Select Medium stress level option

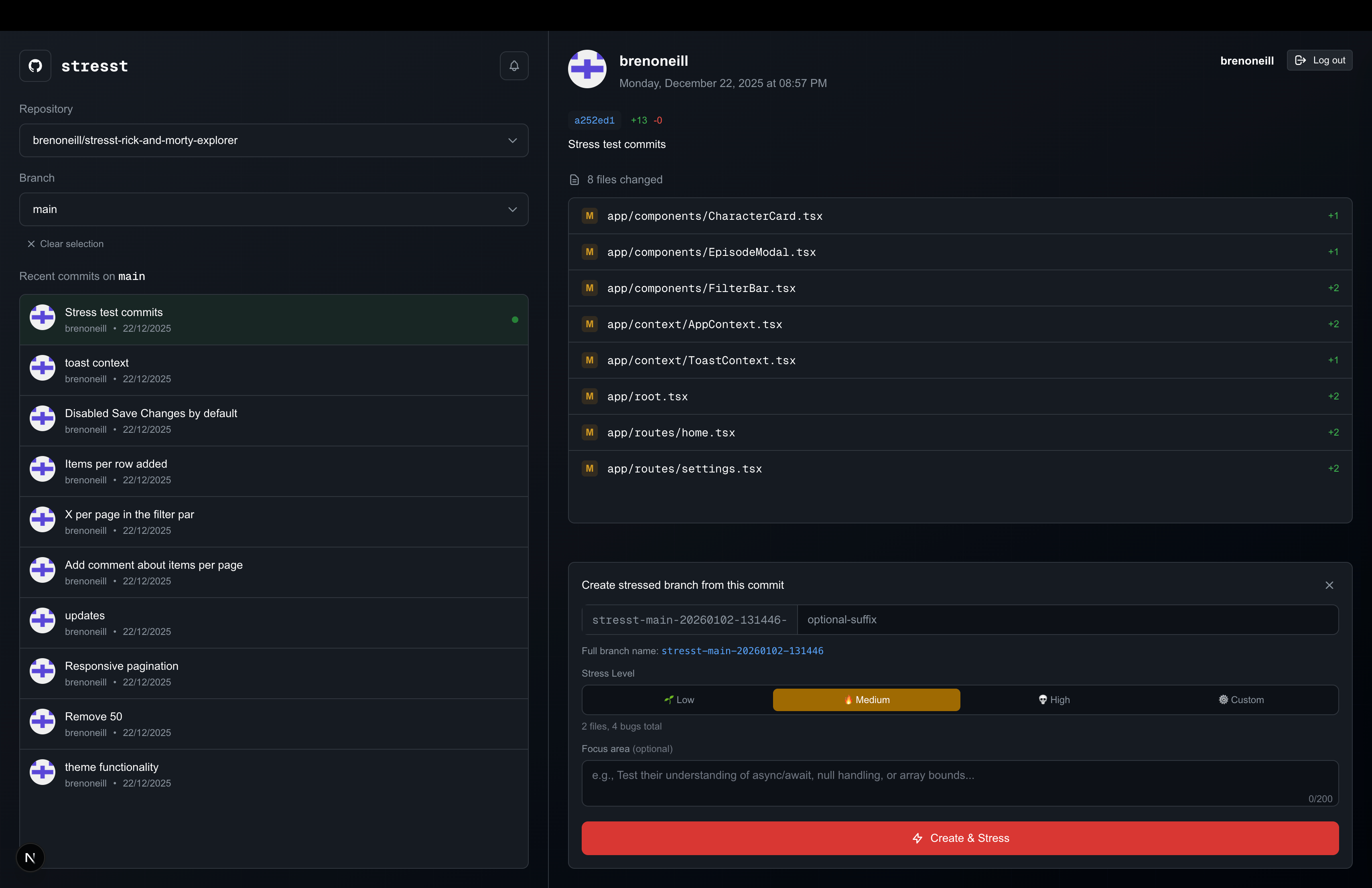866,699
